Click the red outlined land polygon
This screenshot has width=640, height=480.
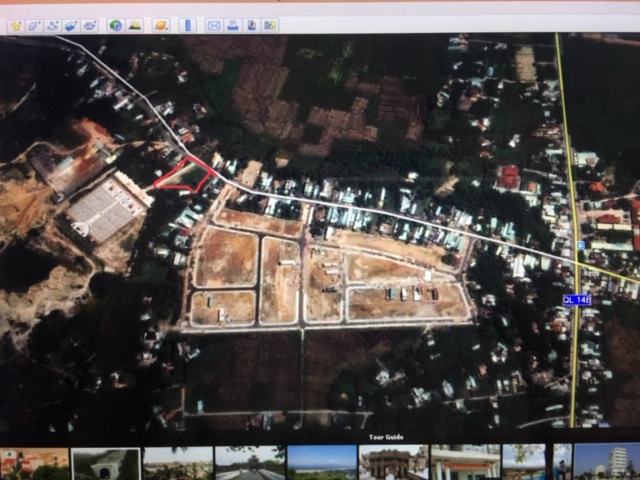(x=186, y=176)
